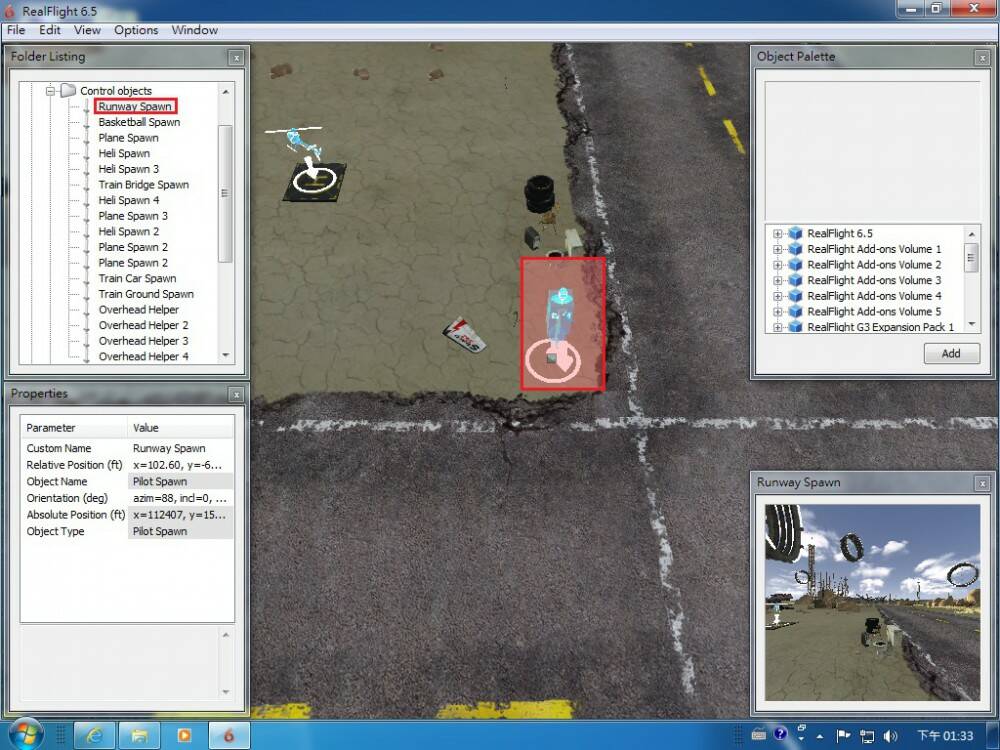
Task: Expand the RealFlight 6.5 palette node
Action: tap(777, 233)
